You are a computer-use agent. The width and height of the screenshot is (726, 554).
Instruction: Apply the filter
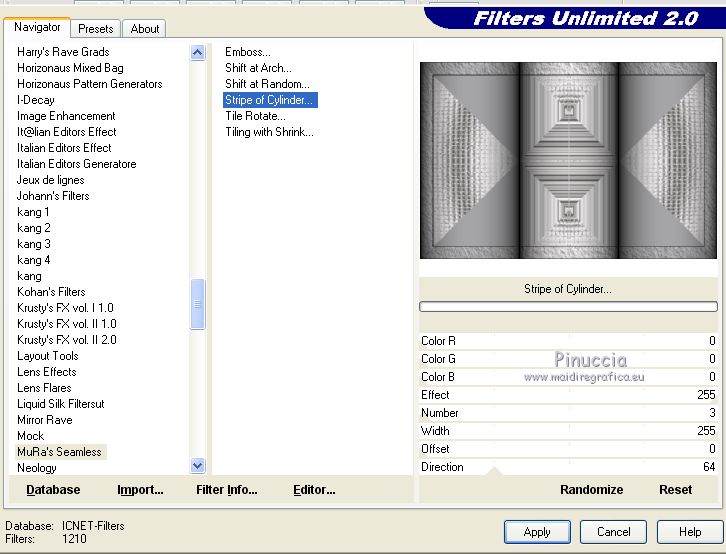tap(537, 532)
